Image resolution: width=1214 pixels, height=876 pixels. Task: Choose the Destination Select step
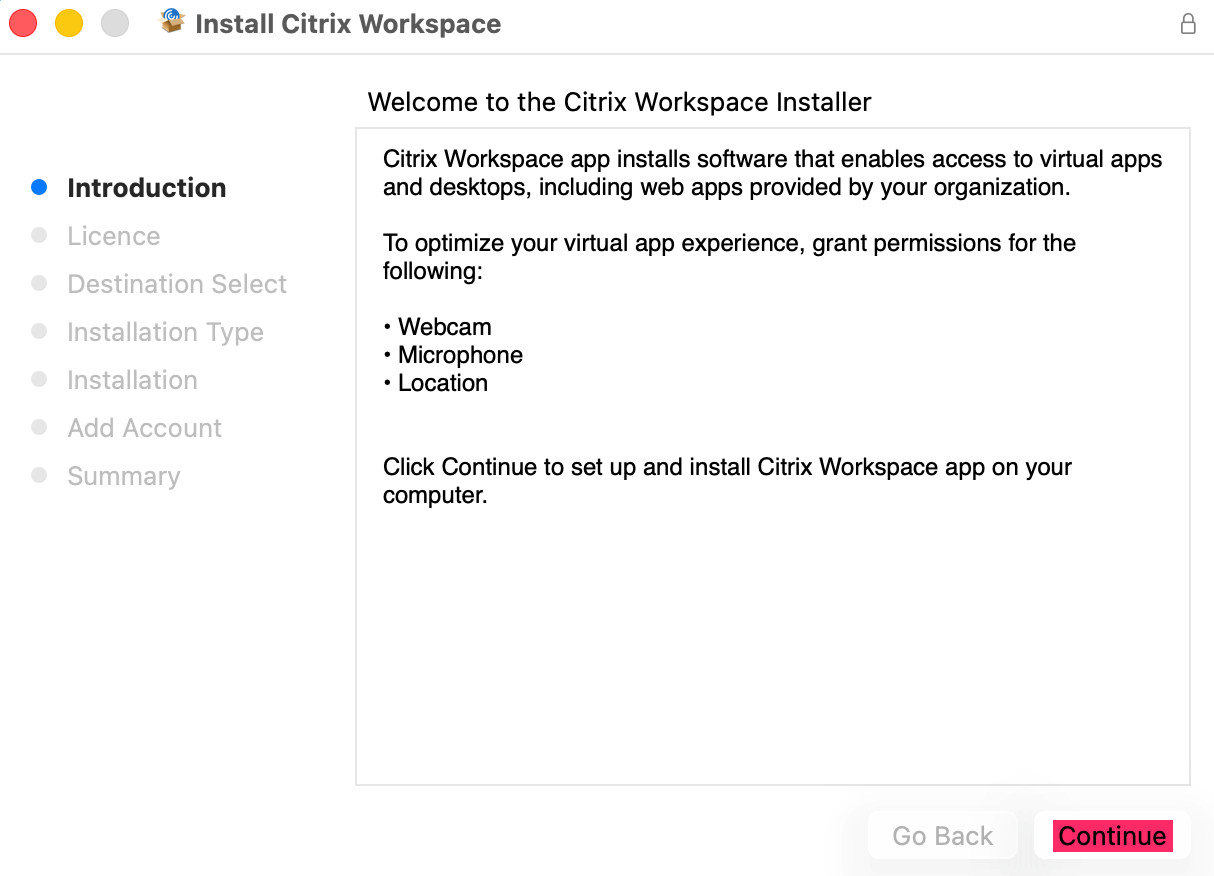[177, 284]
